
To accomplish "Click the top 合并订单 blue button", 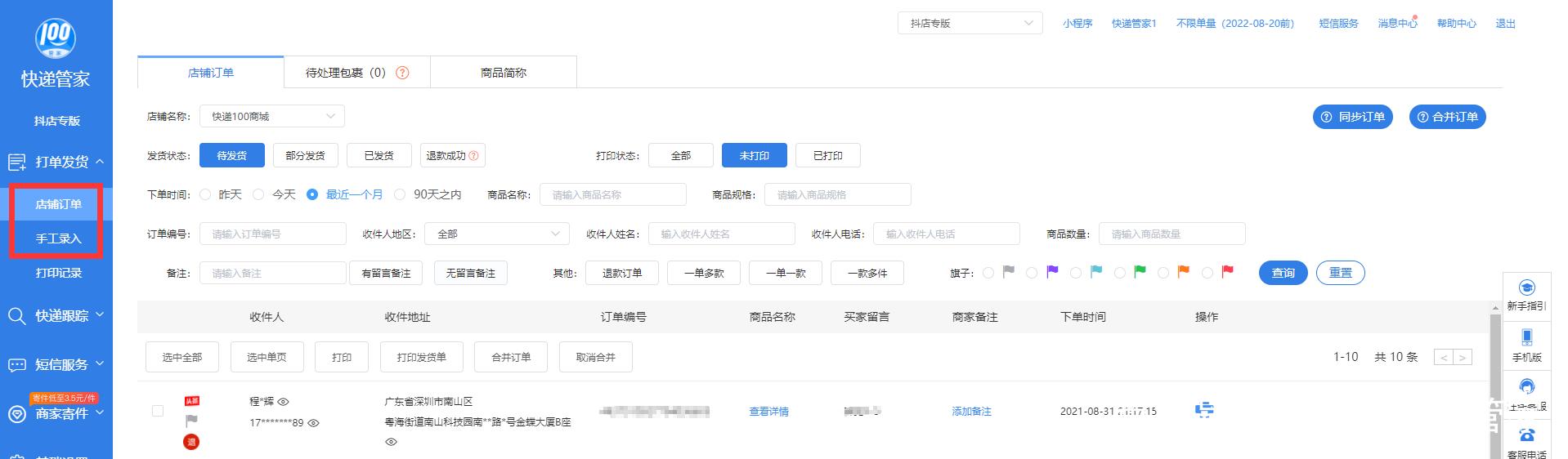I will 1447,117.
